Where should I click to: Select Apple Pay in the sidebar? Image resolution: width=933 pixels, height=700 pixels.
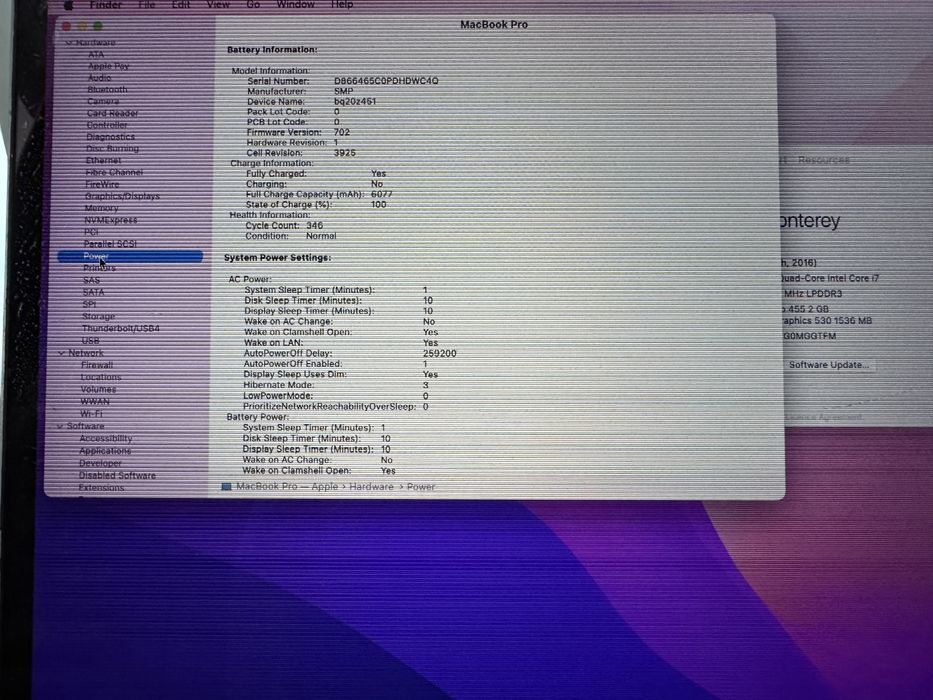click(x=108, y=66)
